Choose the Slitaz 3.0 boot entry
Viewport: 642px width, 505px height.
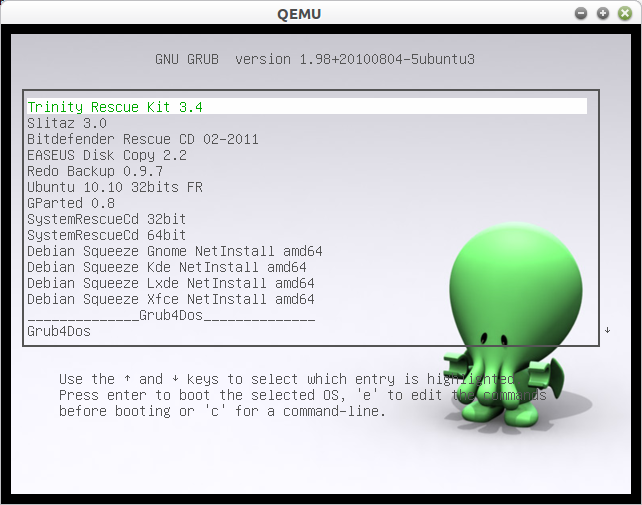pyautogui.click(x=67, y=123)
